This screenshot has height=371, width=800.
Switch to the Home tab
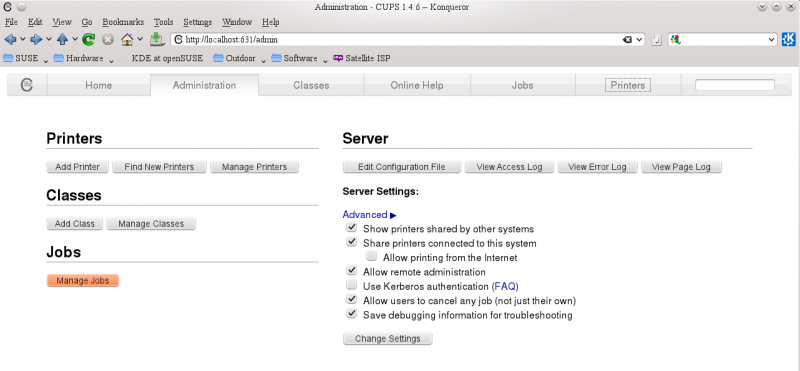tap(98, 85)
